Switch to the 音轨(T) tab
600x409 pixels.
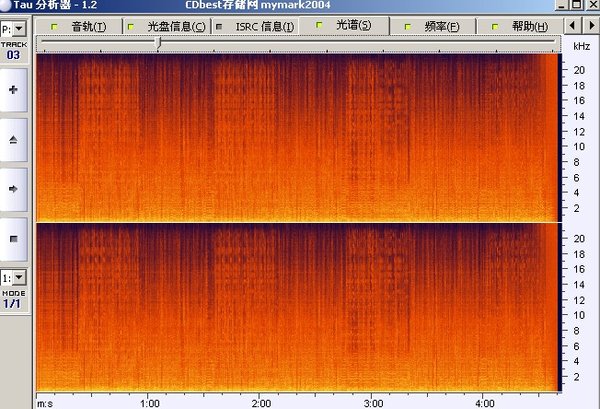(x=78, y=26)
